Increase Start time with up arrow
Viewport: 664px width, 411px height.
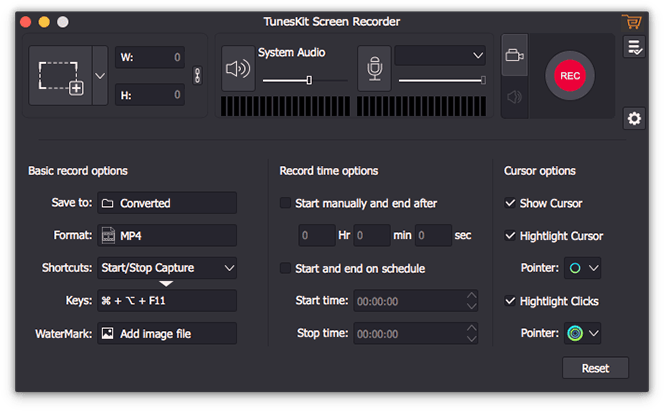coord(471,295)
